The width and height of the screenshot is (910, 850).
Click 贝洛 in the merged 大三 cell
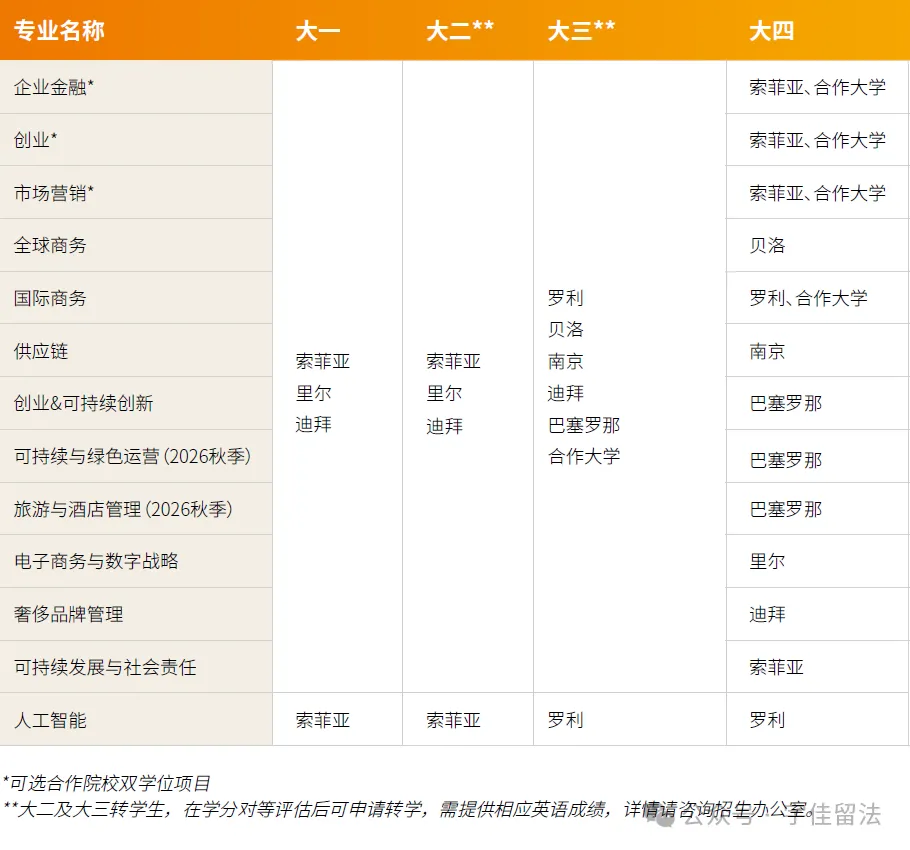(x=565, y=330)
